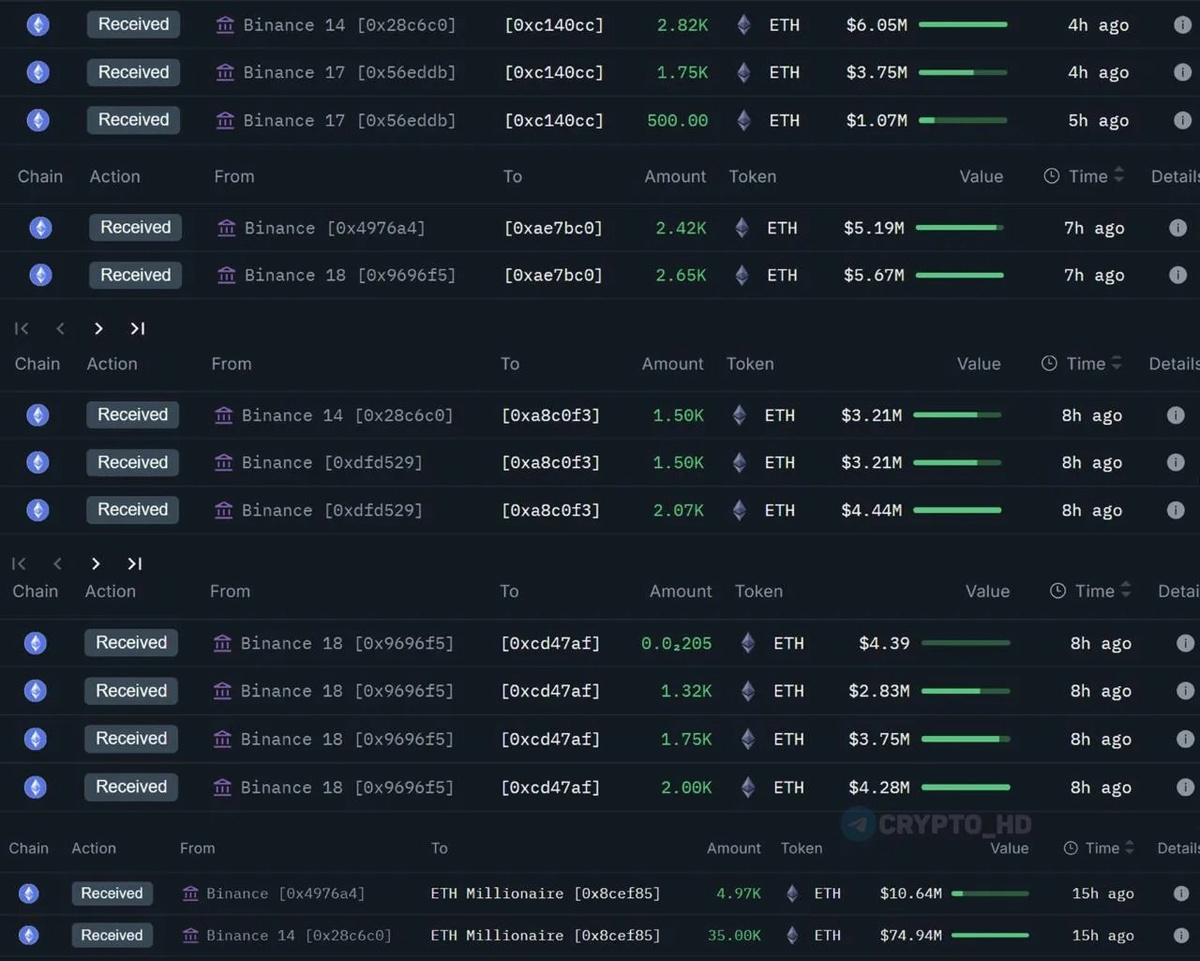Show info icon for the $4.28M row

point(1185,787)
